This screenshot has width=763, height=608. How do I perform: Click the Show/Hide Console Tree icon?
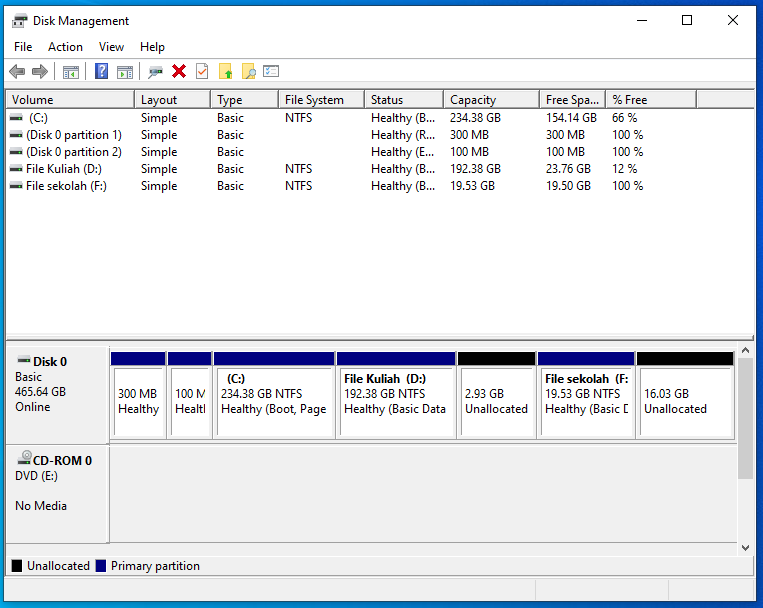(71, 72)
